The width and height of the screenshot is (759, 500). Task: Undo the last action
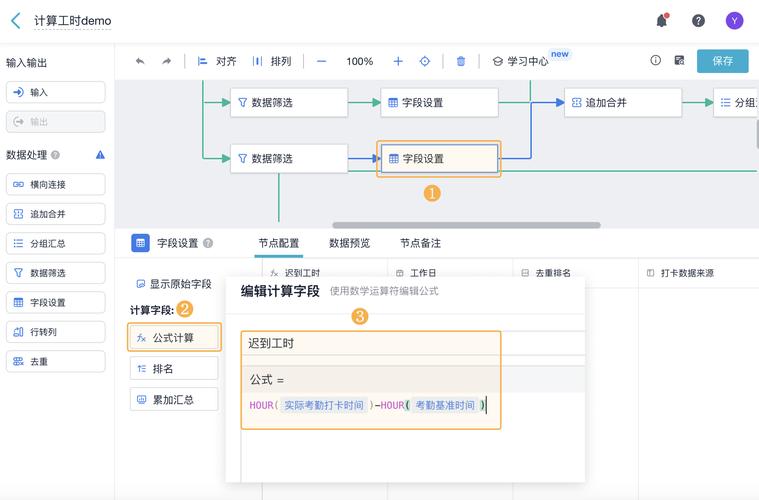point(140,61)
